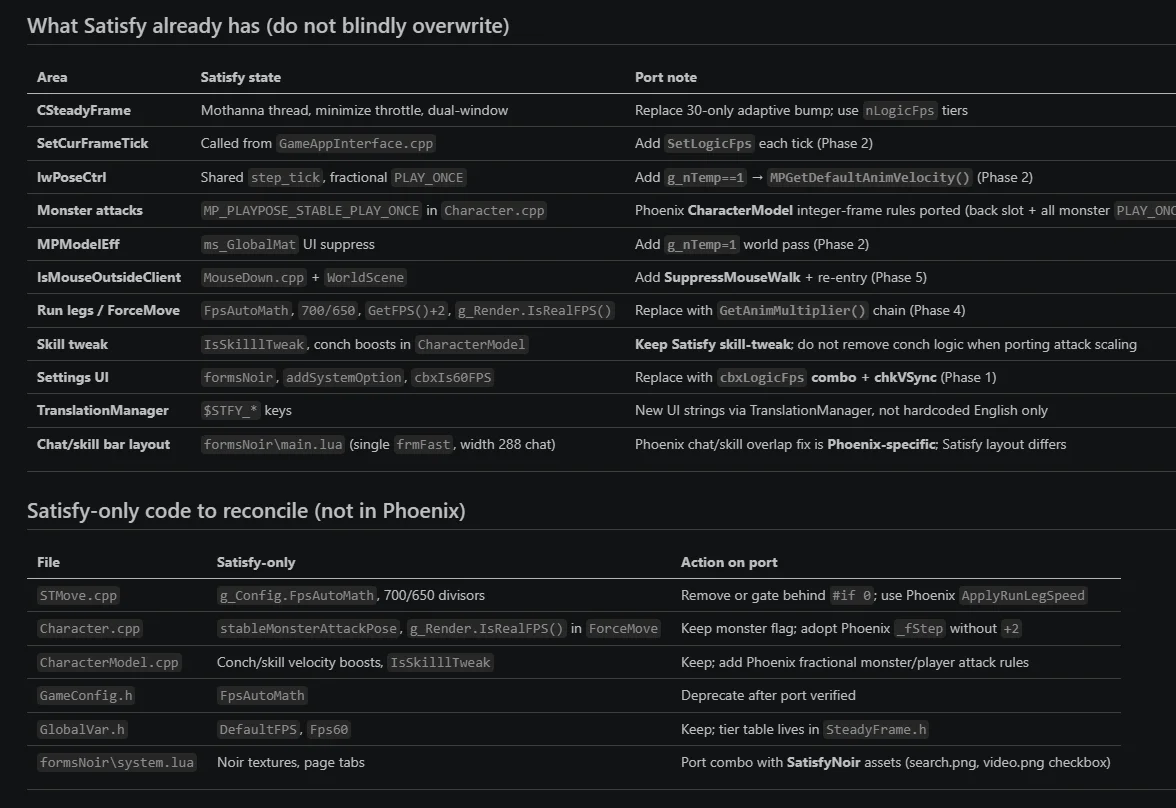1176x808 pixels.
Task: Select the "Monster attacks" row label
Action: point(90,210)
